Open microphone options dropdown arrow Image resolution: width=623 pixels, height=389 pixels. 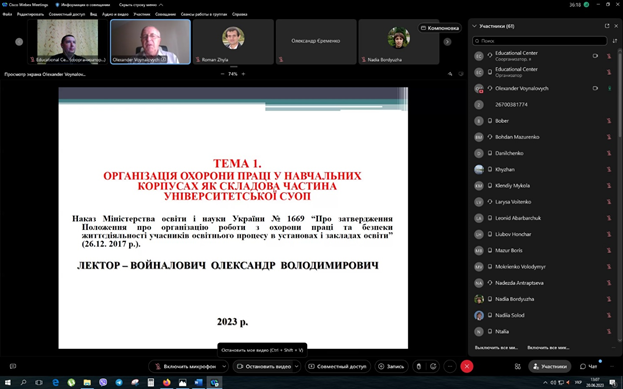(x=224, y=366)
